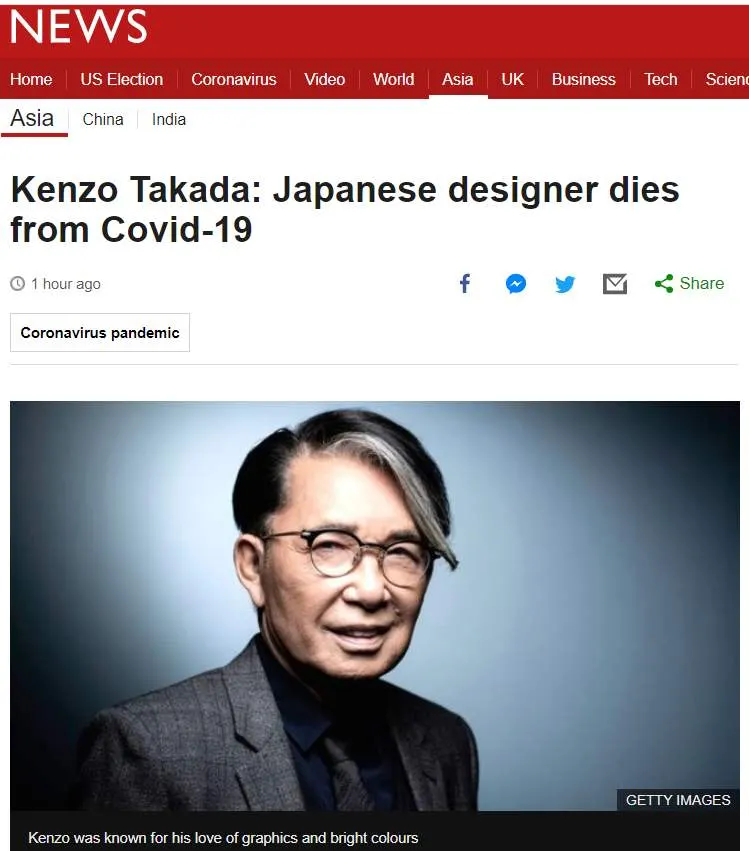Open the UK news section

(x=512, y=79)
